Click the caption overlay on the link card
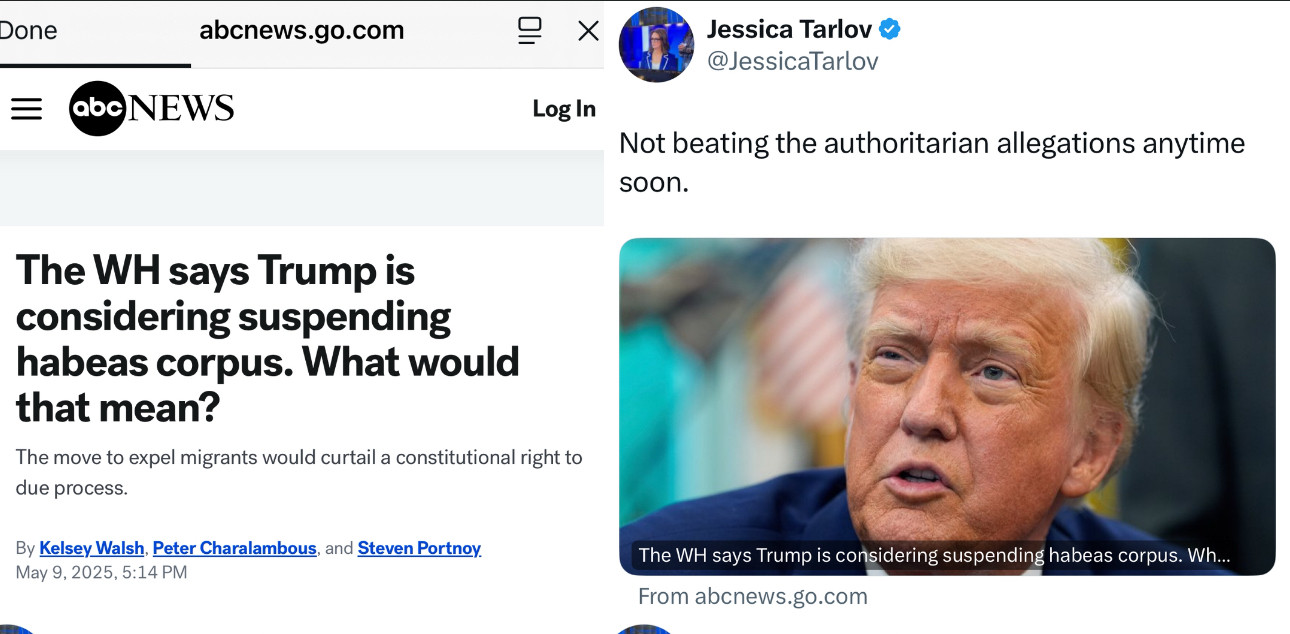1290x634 pixels. 934,556
